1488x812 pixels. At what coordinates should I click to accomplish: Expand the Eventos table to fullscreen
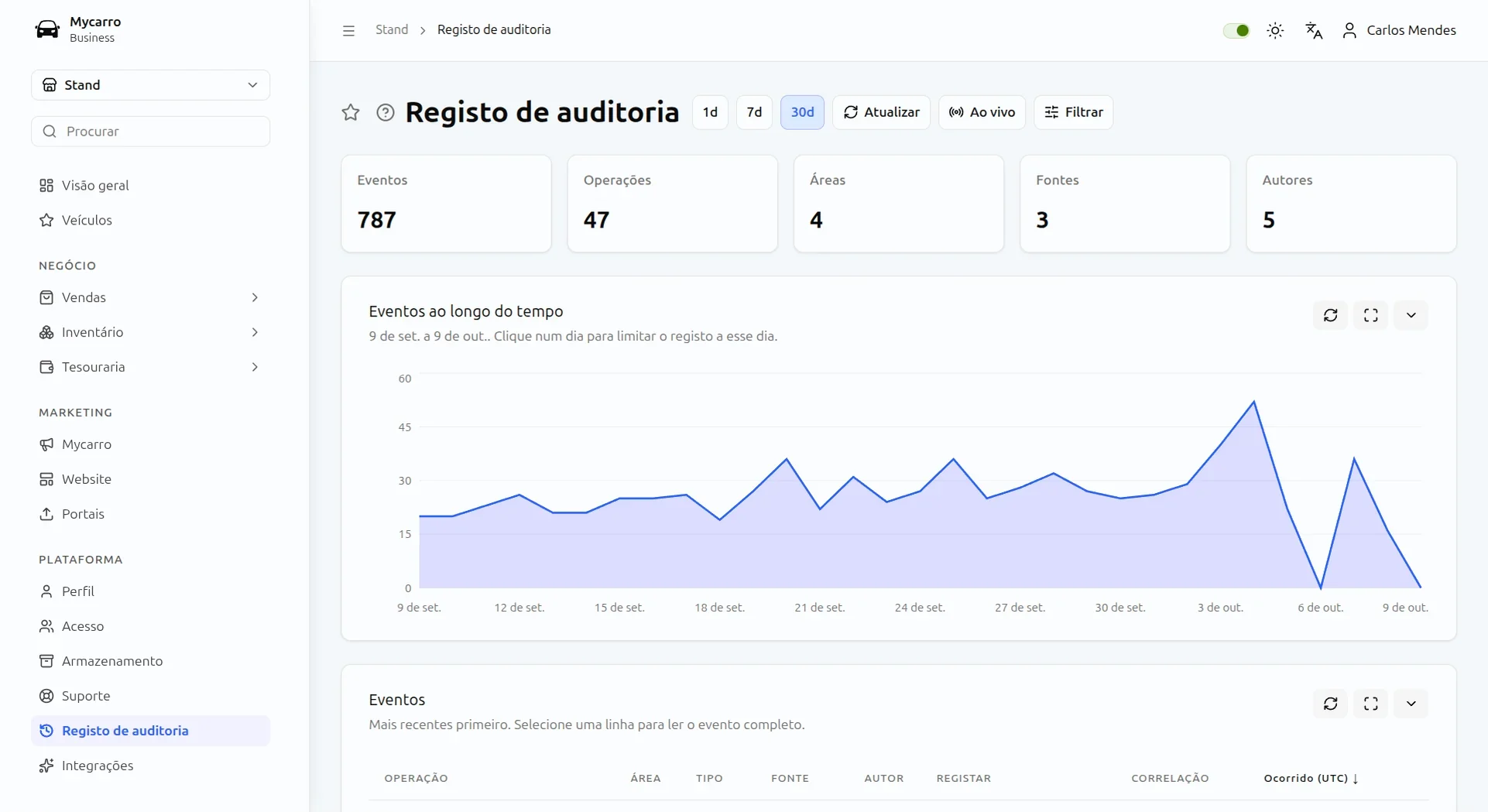coord(1371,704)
